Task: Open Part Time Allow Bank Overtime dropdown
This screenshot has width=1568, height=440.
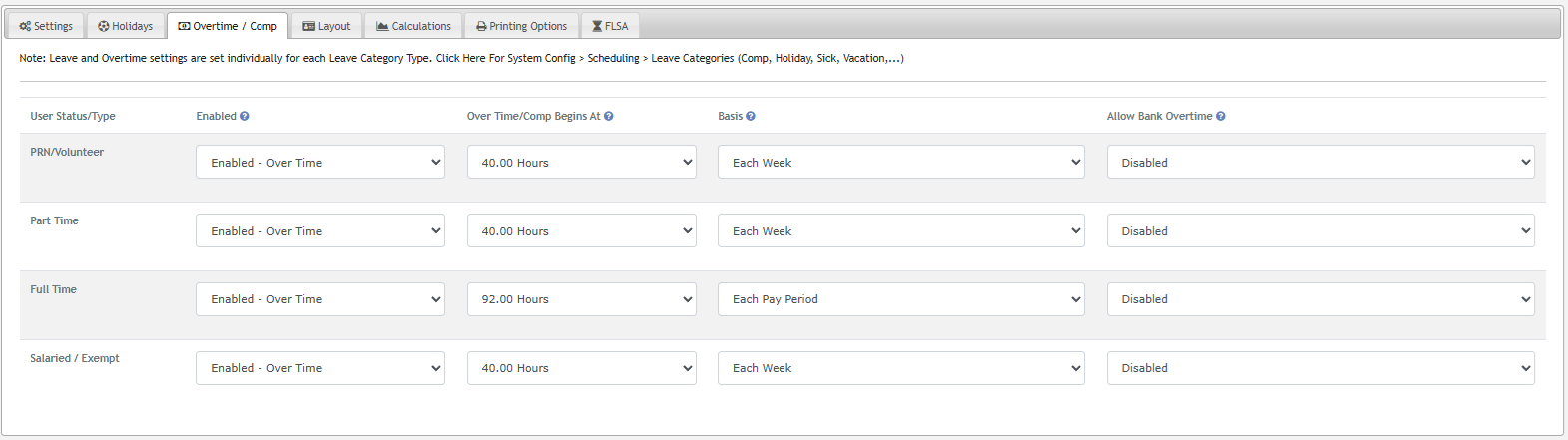Action: [x=1319, y=230]
